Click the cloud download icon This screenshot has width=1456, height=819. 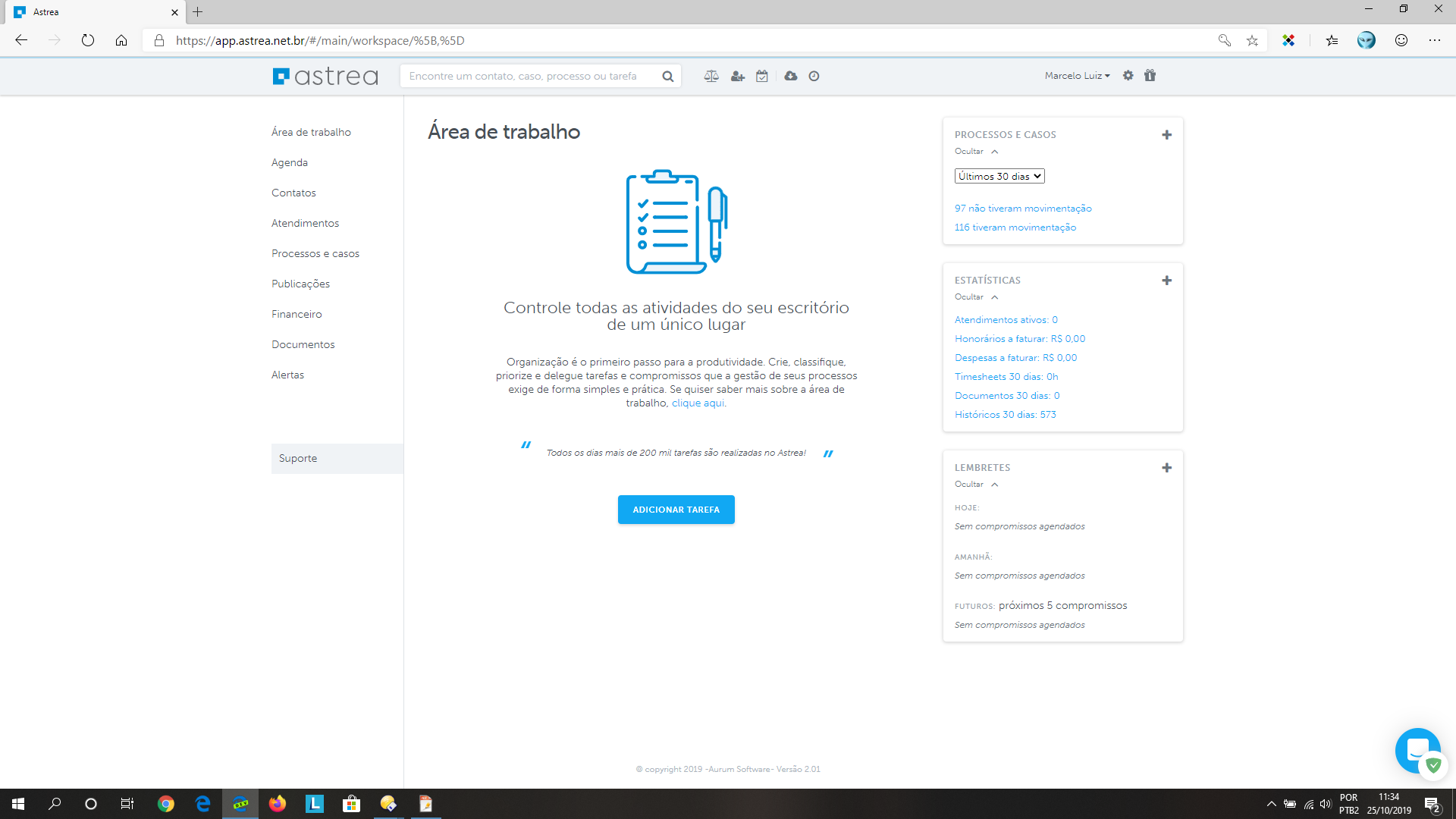pyautogui.click(x=790, y=76)
